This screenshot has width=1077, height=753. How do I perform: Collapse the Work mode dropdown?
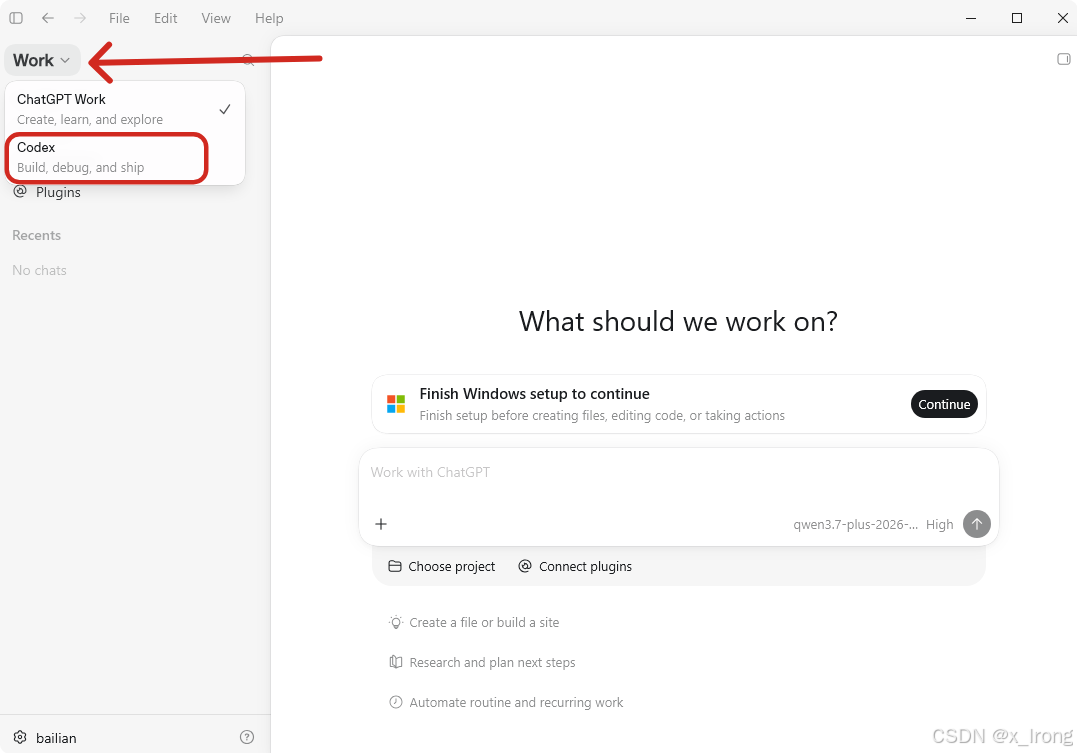point(42,60)
